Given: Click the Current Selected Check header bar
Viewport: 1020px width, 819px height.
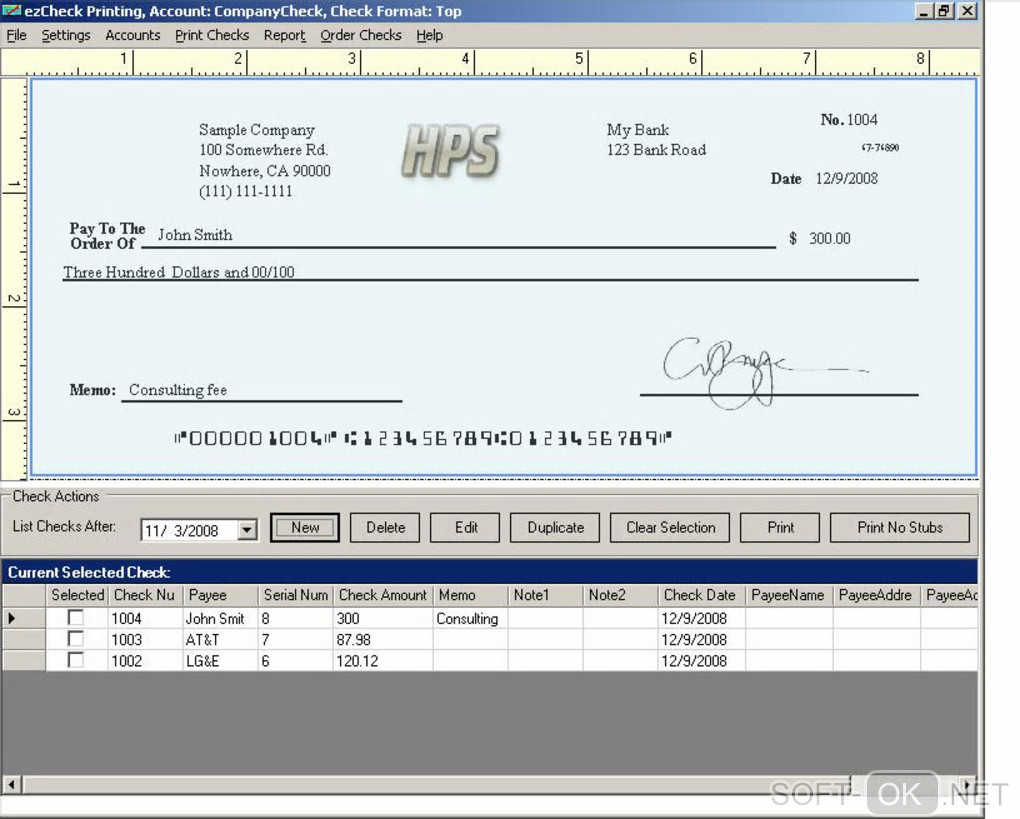Looking at the screenshot, I should (x=489, y=572).
